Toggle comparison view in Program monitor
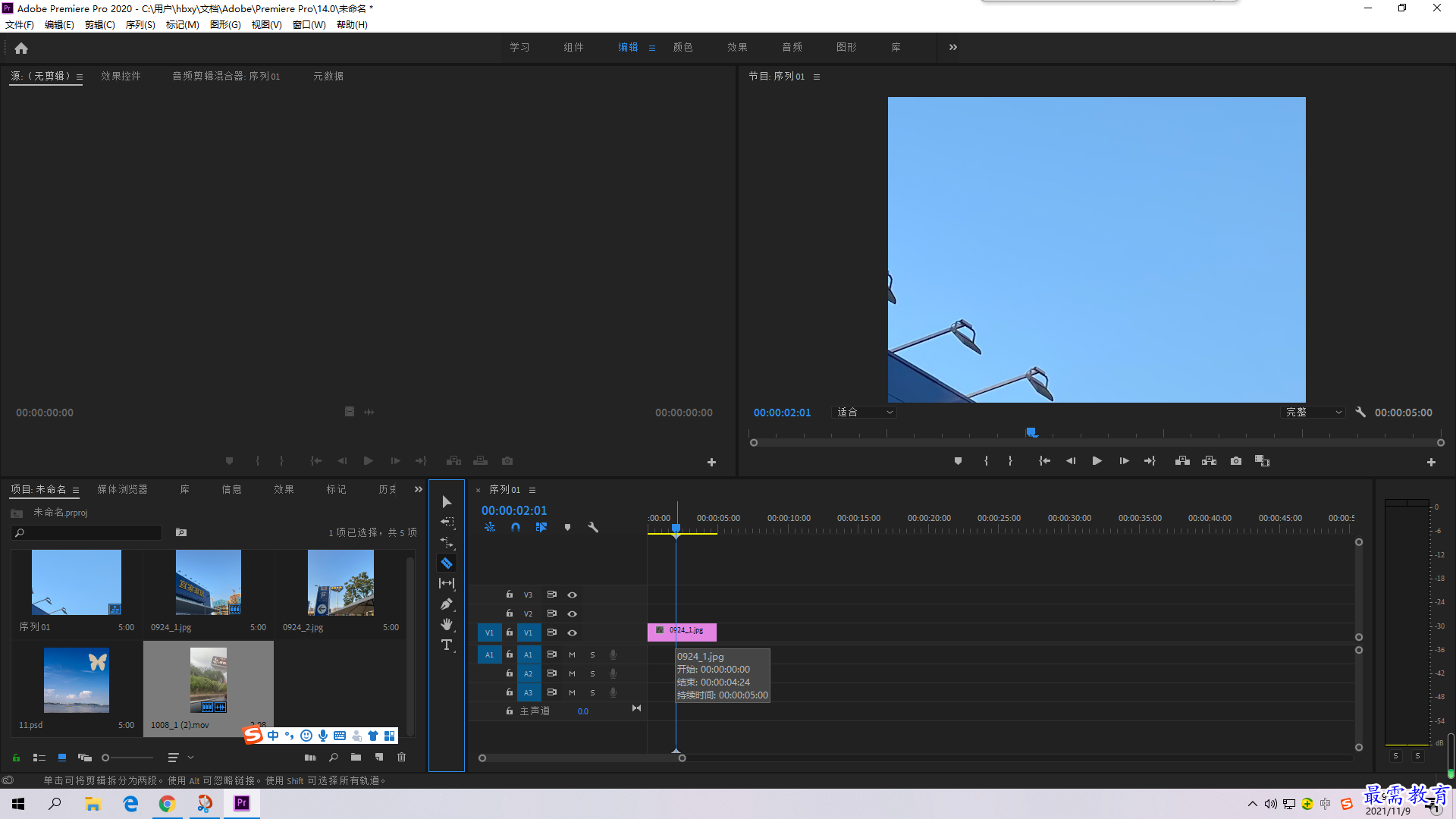Image resolution: width=1456 pixels, height=819 pixels. [x=1262, y=461]
